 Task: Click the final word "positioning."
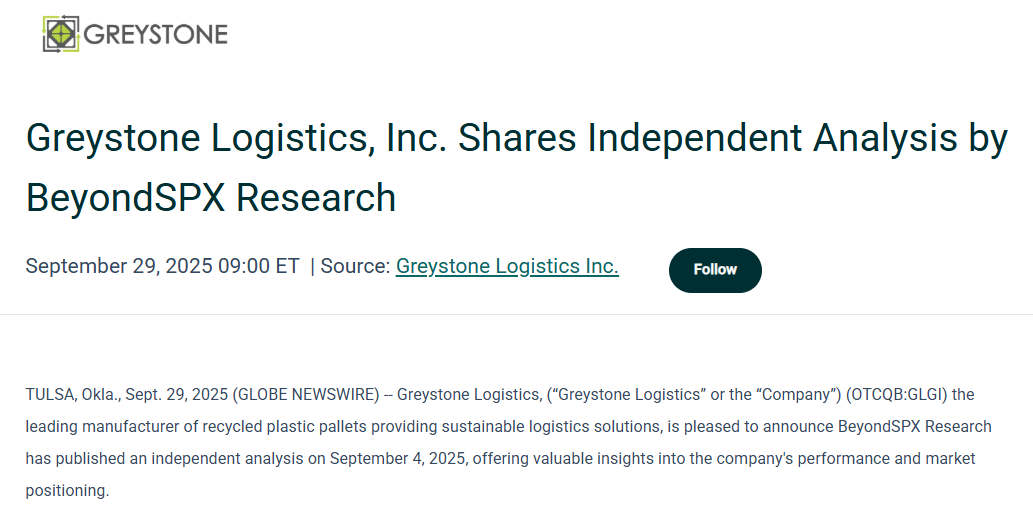coord(66,491)
